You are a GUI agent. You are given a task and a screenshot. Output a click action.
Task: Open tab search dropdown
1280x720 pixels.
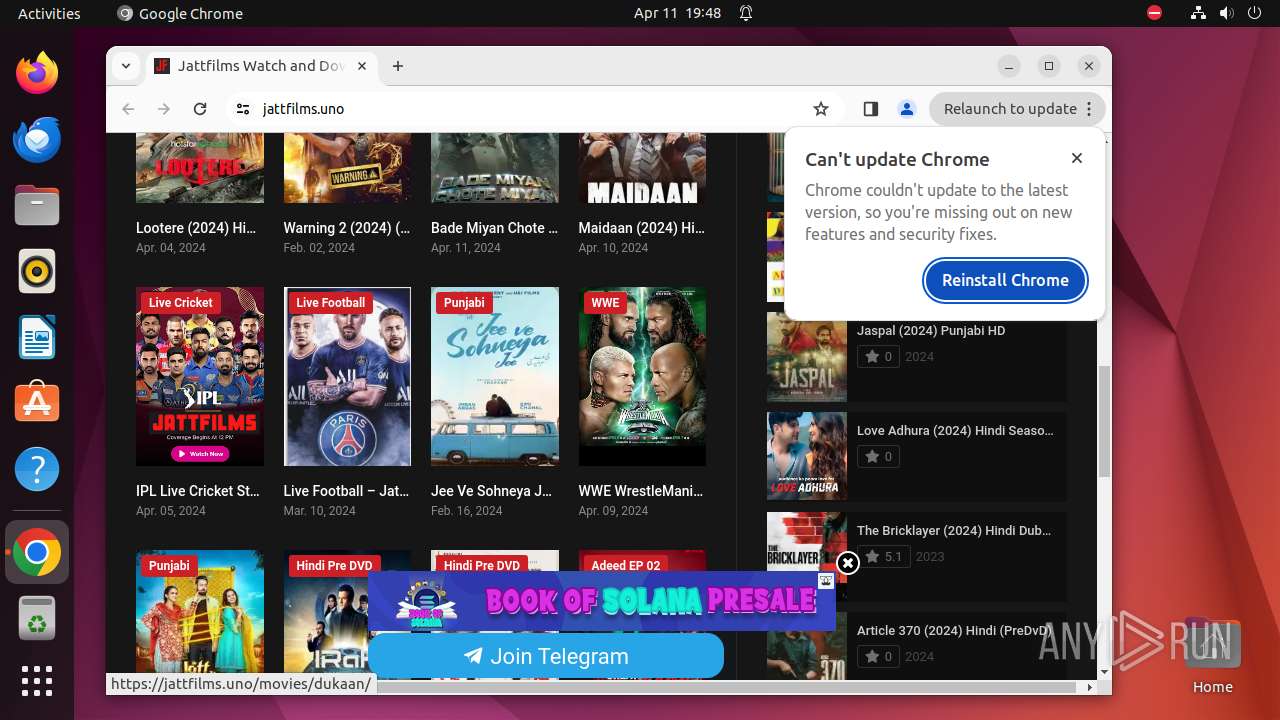[125, 66]
